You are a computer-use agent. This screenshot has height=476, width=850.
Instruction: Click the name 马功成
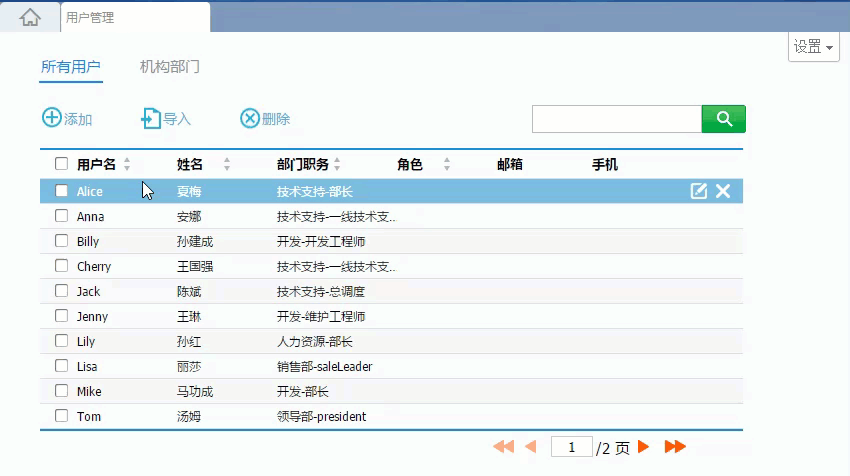click(195, 391)
